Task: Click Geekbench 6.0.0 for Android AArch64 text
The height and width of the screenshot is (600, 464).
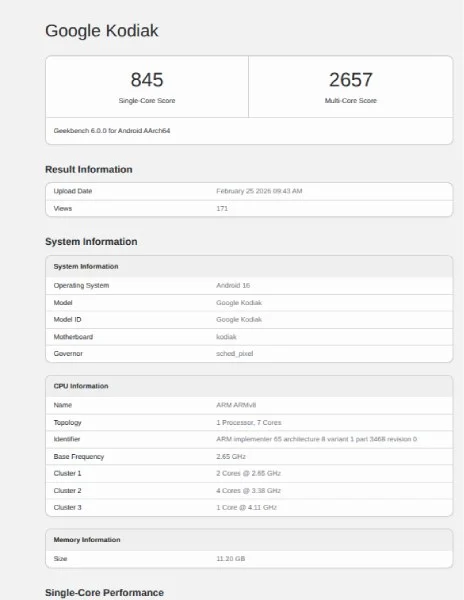Action: coord(112,131)
